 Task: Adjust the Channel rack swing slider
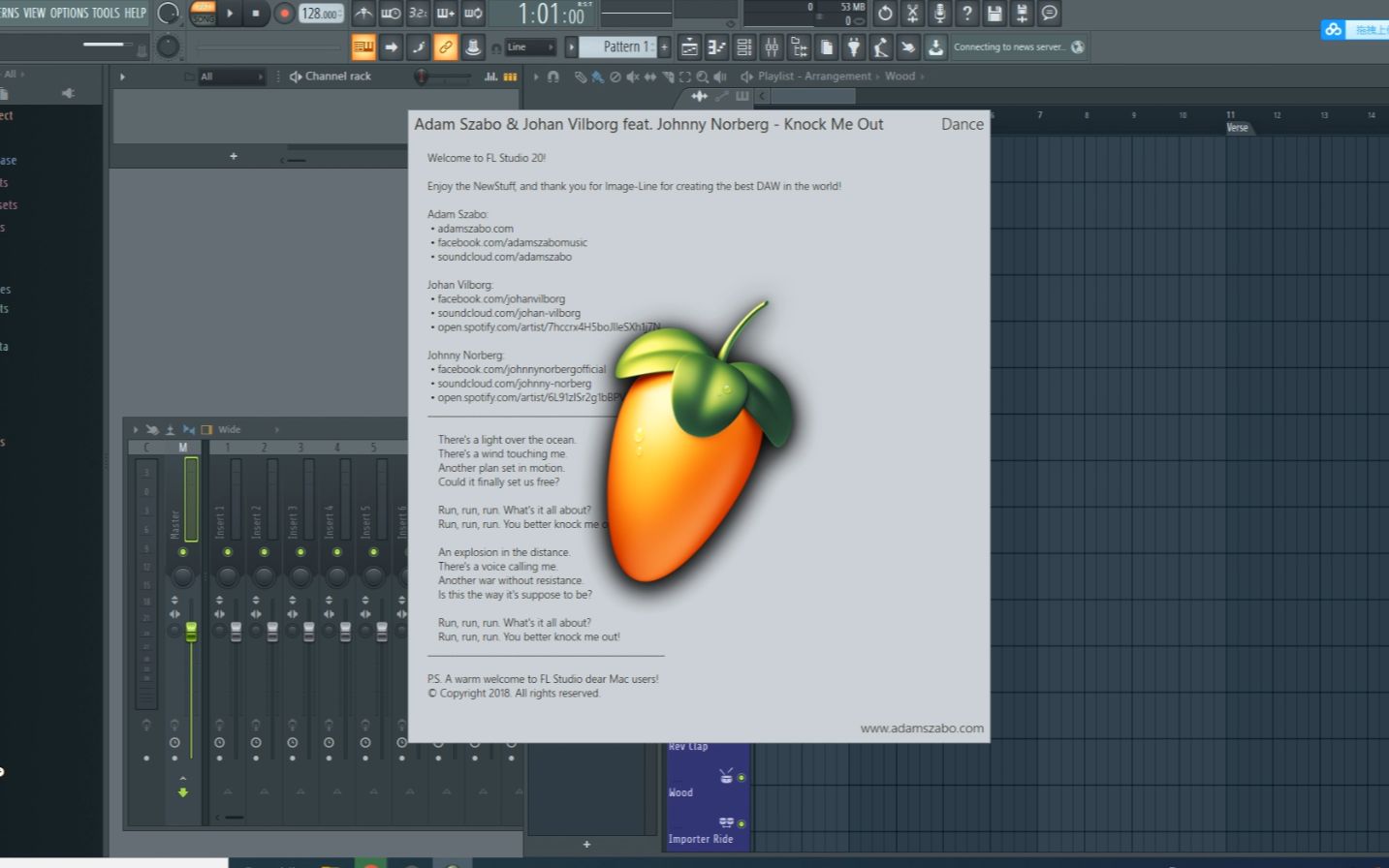coord(442,77)
